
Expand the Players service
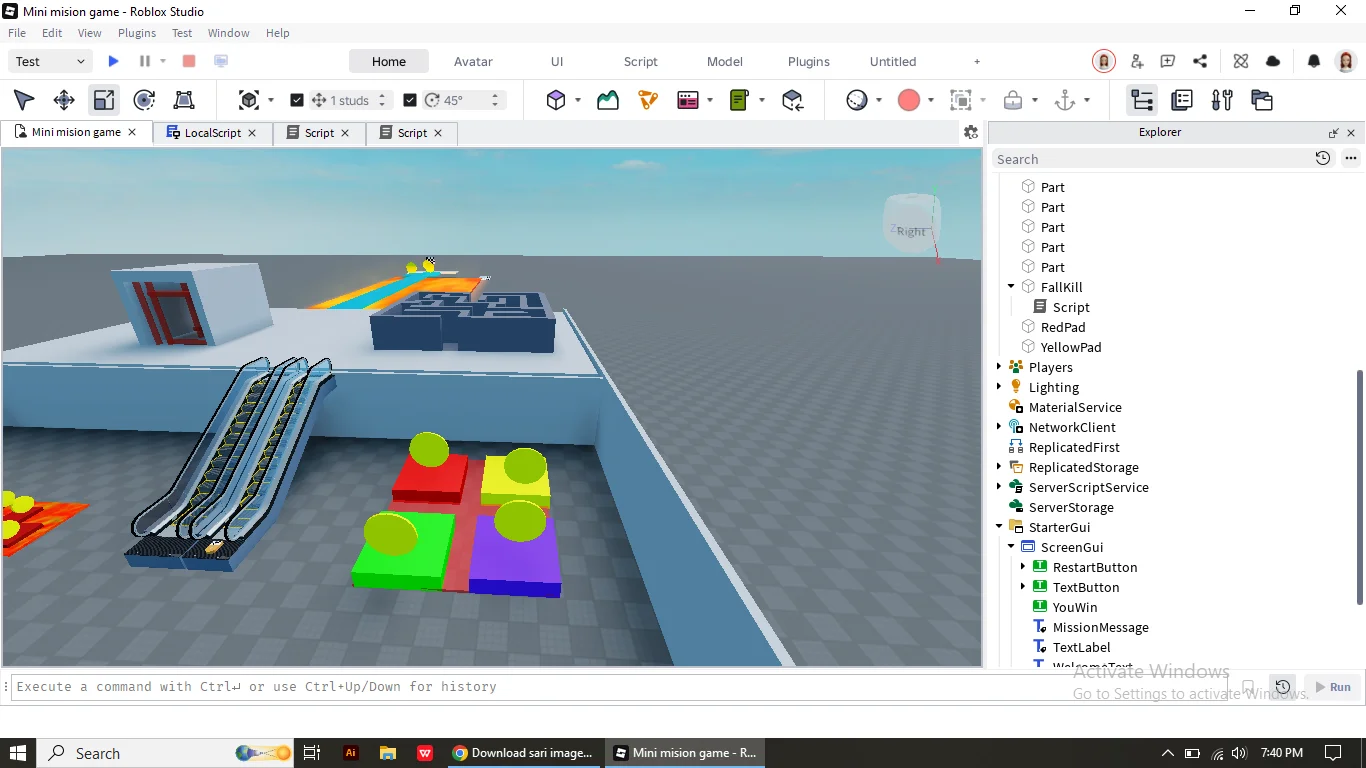click(999, 367)
